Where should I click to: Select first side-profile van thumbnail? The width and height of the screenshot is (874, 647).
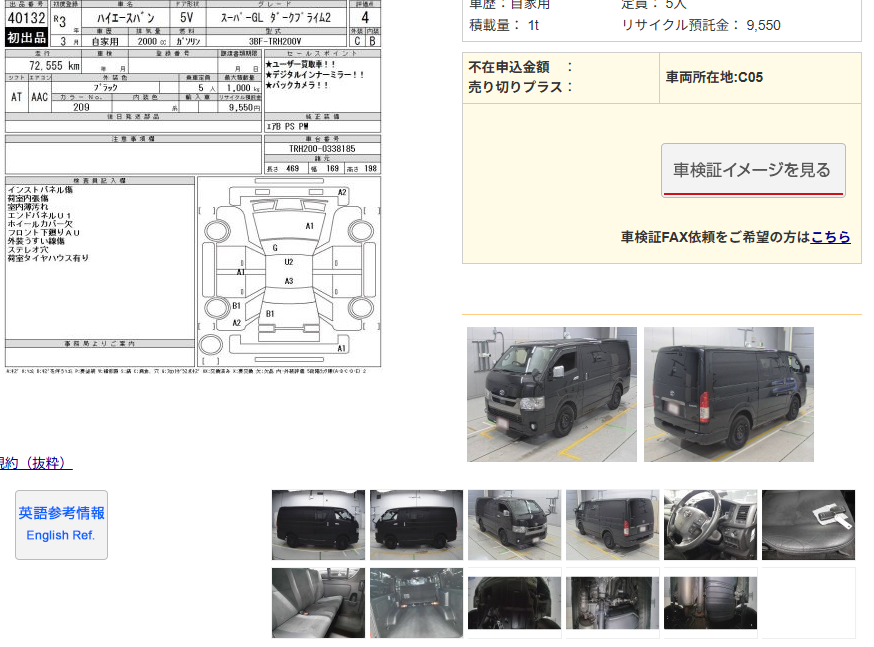coord(318,525)
